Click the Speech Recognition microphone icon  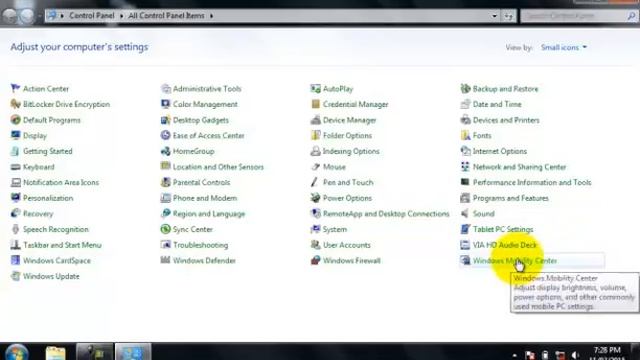pyautogui.click(x=16, y=229)
